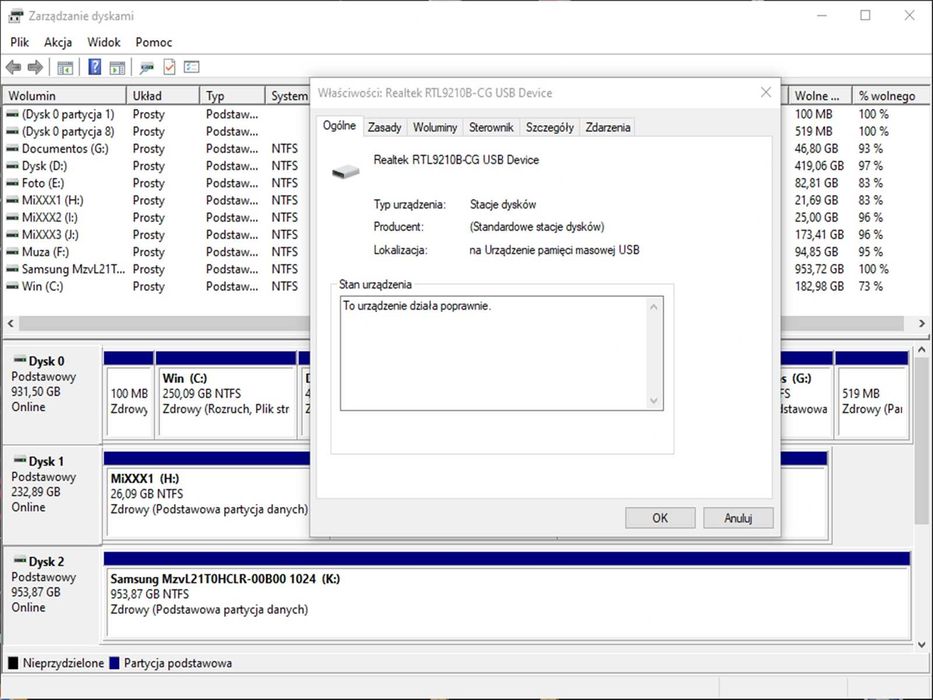The width and height of the screenshot is (933, 700).
Task: Switch to the Zasady tab
Action: 384,127
